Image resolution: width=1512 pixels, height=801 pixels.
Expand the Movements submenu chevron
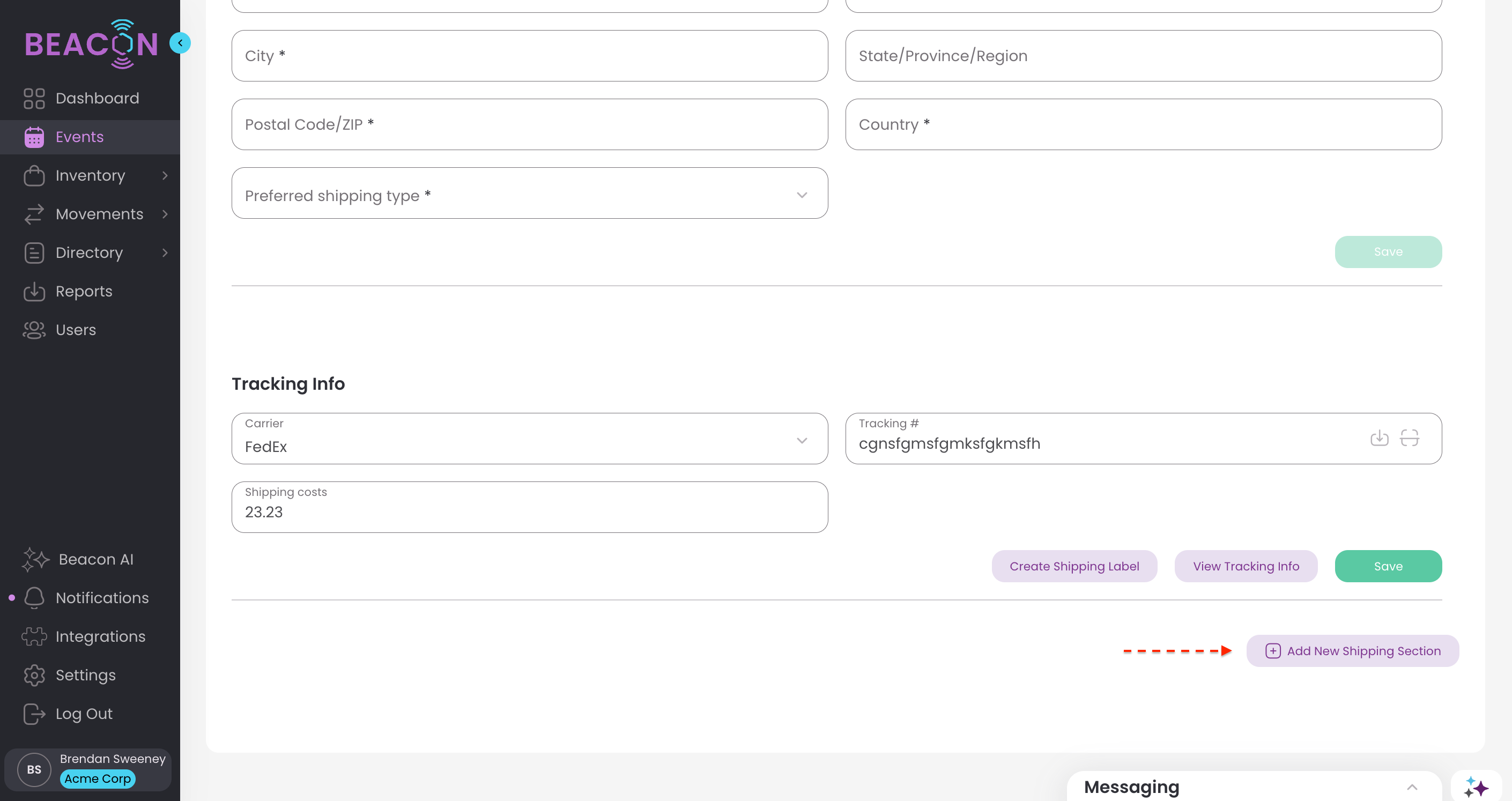165,214
